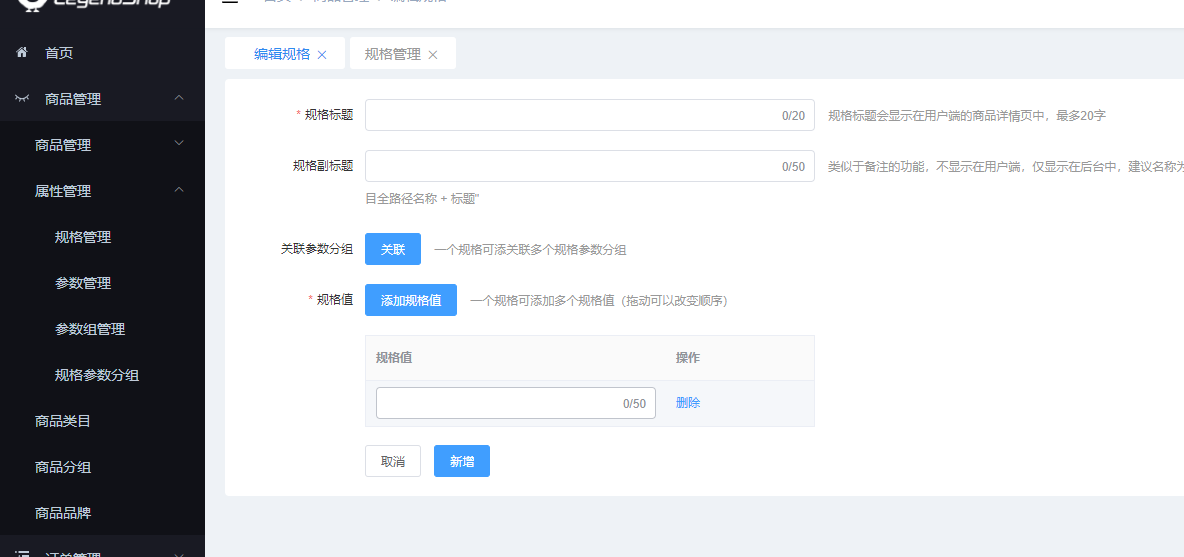Toggle the hamburger sidebar collapse icon
This screenshot has width=1184, height=557.
point(230,3)
